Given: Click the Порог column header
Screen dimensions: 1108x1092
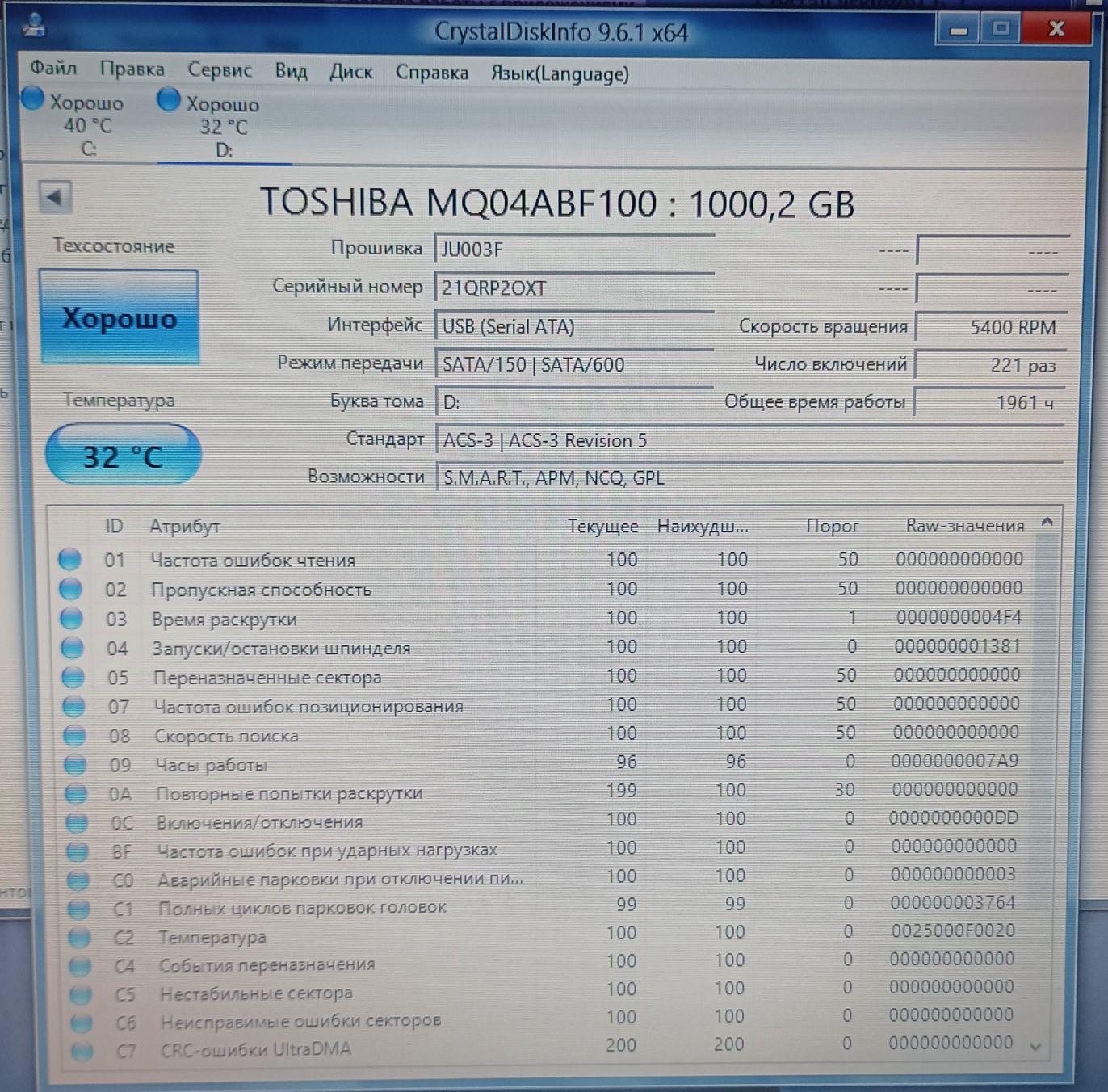Looking at the screenshot, I should coord(832,527).
